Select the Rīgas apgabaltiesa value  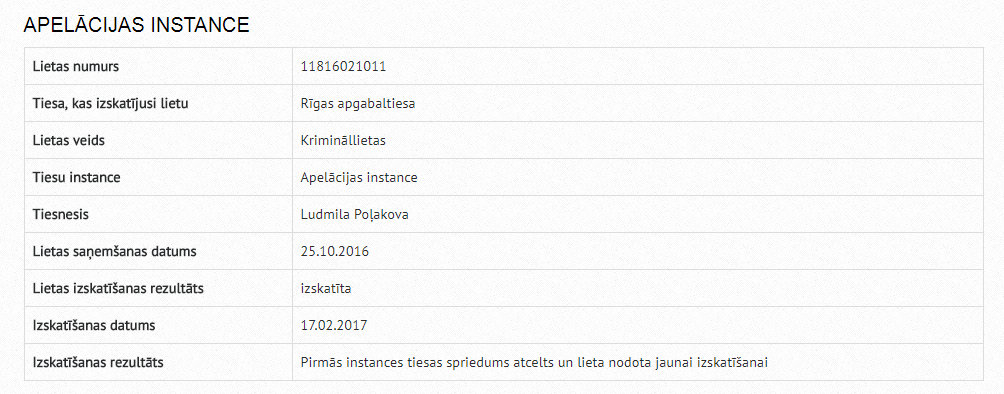[358, 103]
